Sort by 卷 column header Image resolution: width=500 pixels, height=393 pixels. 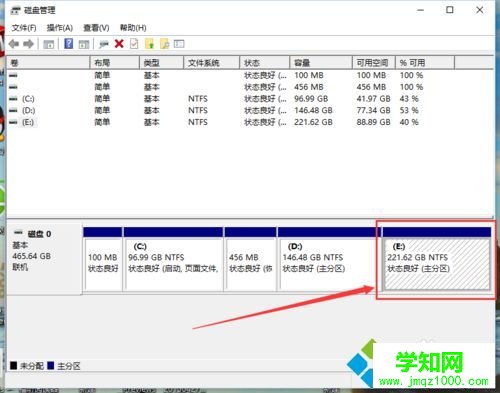click(x=48, y=63)
